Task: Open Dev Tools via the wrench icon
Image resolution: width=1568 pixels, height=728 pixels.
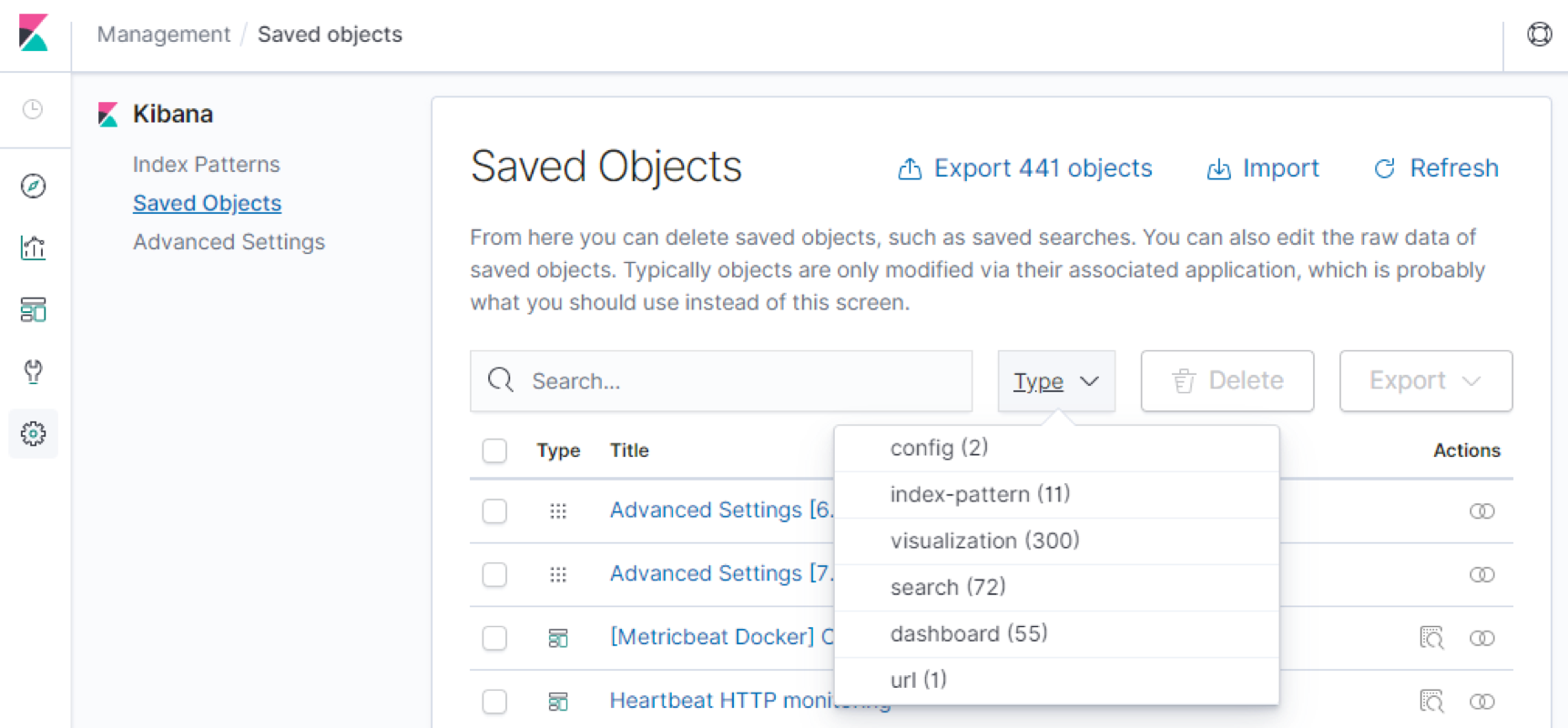Action: [x=34, y=371]
